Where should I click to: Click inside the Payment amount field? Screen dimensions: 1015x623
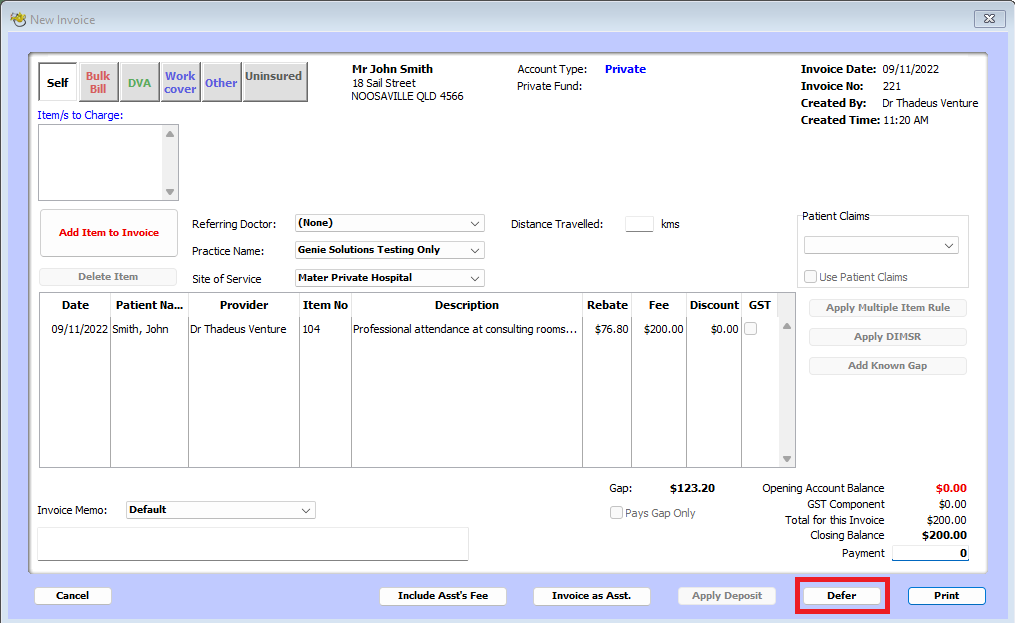pos(930,553)
